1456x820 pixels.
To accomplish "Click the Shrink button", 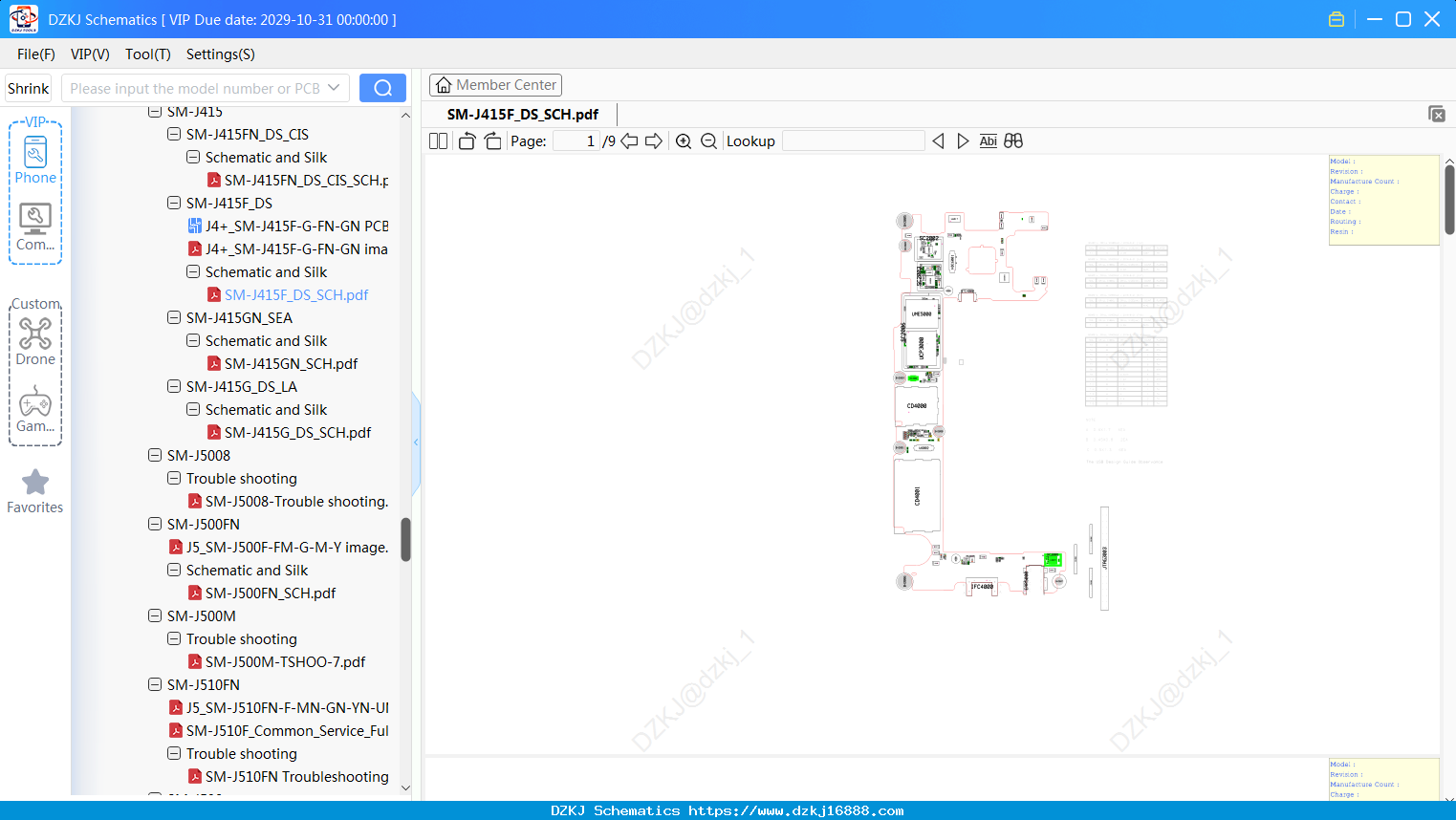I will pyautogui.click(x=29, y=88).
